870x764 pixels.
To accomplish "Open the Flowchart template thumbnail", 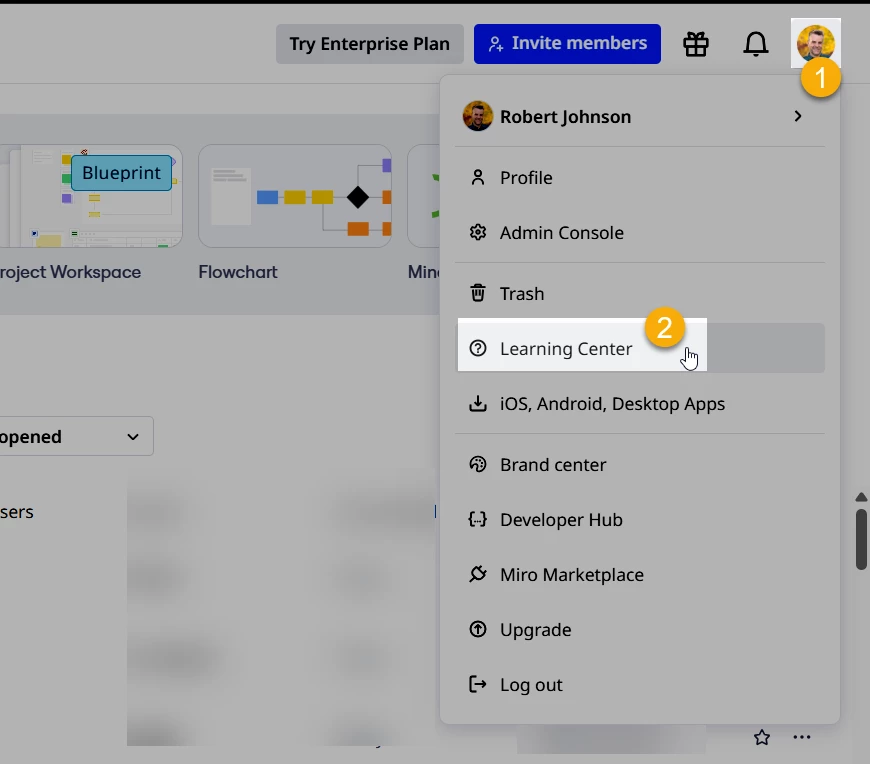I will click(295, 196).
